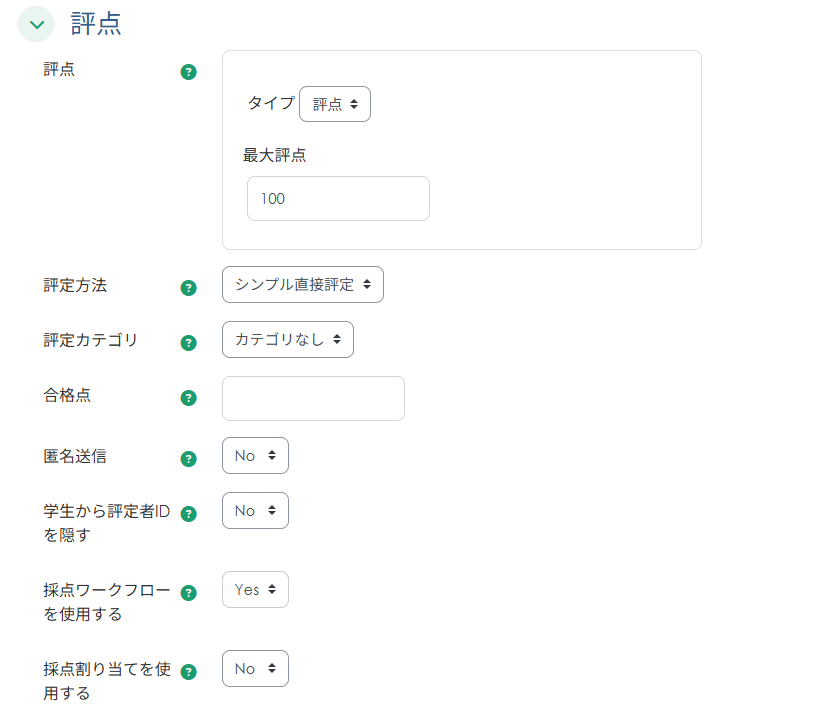Click help icon for 学生から評定者IDを隠す

188,514
